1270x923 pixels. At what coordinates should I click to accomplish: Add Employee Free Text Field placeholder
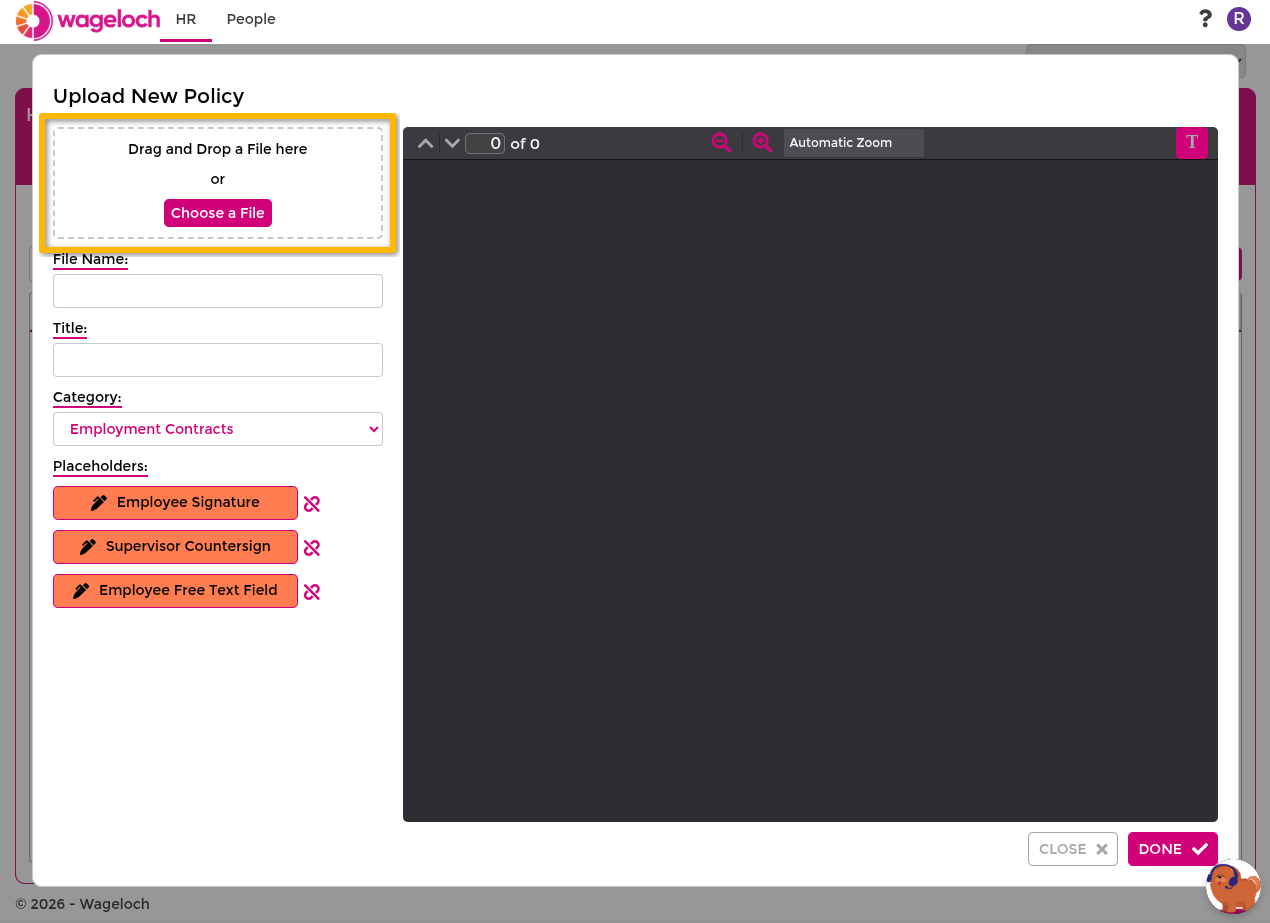click(175, 591)
